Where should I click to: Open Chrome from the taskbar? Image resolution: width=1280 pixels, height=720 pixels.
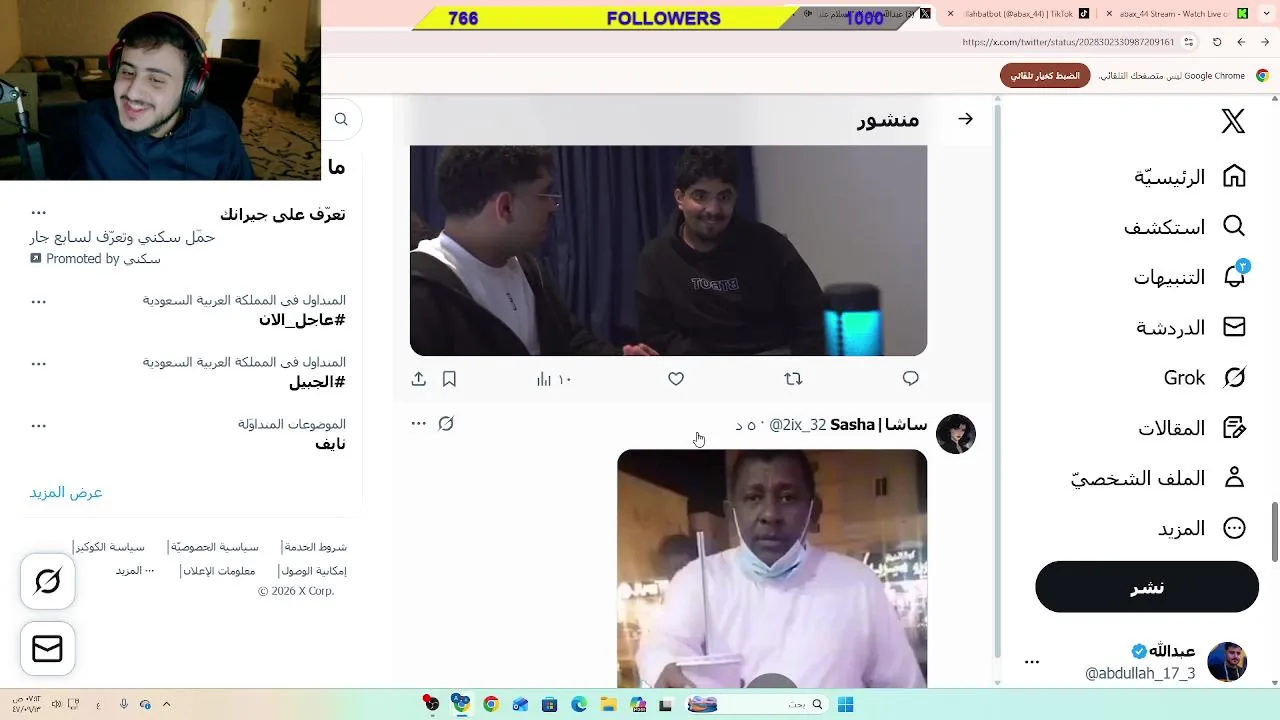tap(490, 704)
